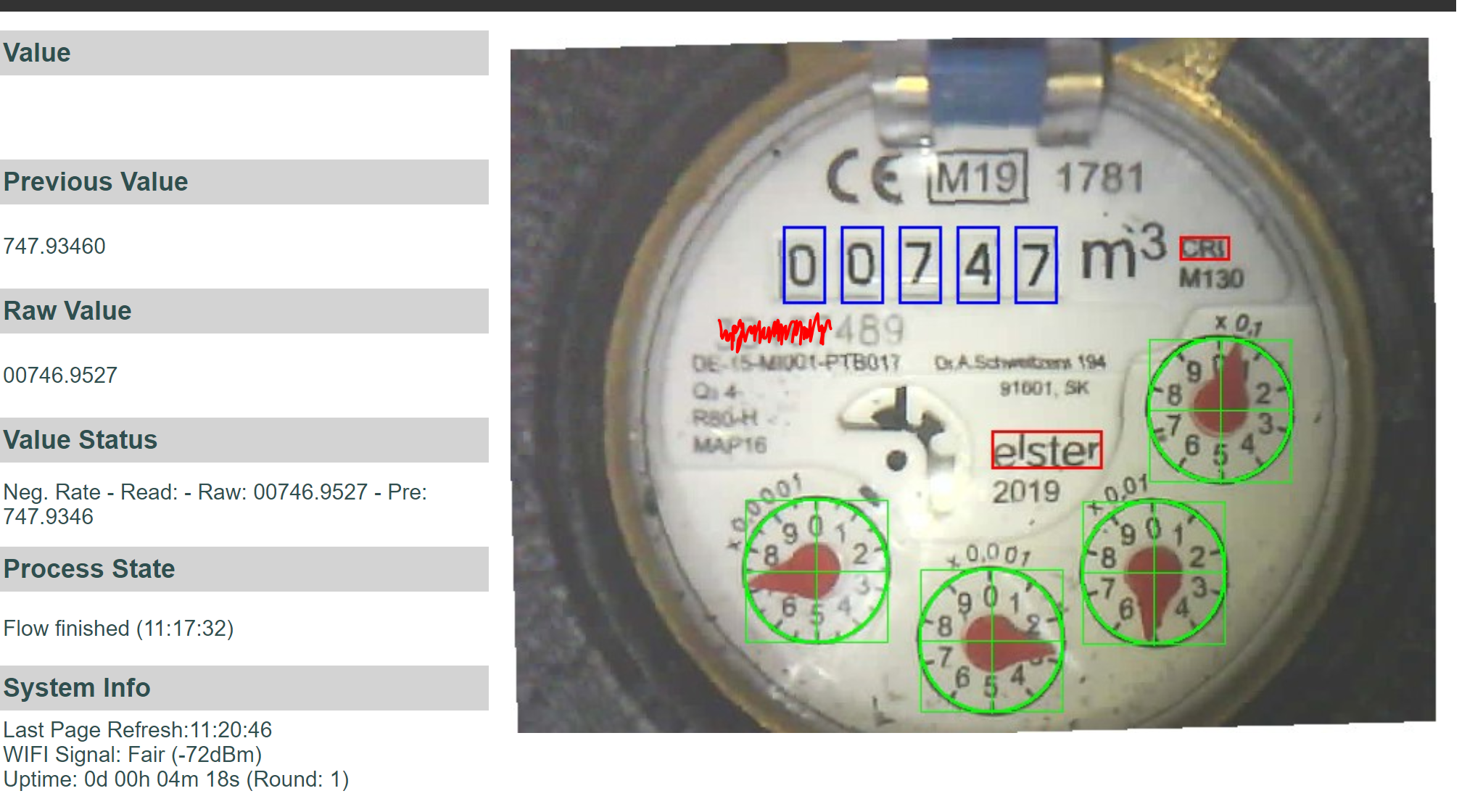Click the red scribble over the serial number
The image size is (1483, 812).
[774, 331]
